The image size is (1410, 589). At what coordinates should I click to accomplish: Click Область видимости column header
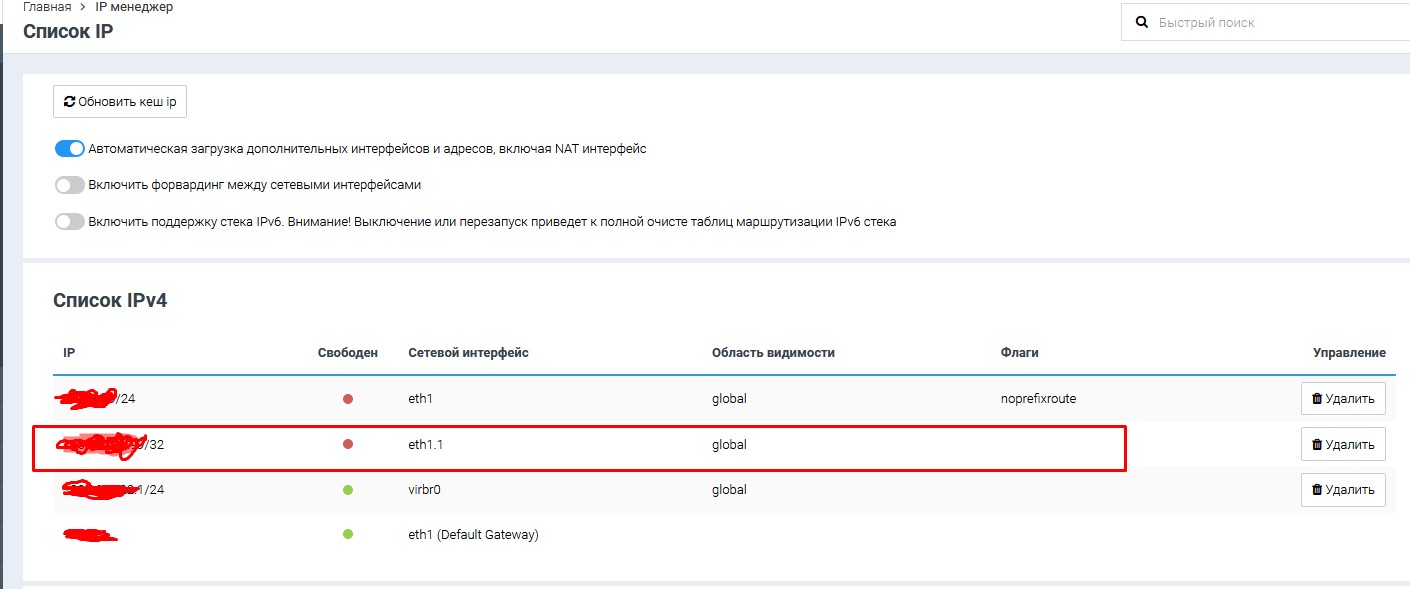point(772,353)
